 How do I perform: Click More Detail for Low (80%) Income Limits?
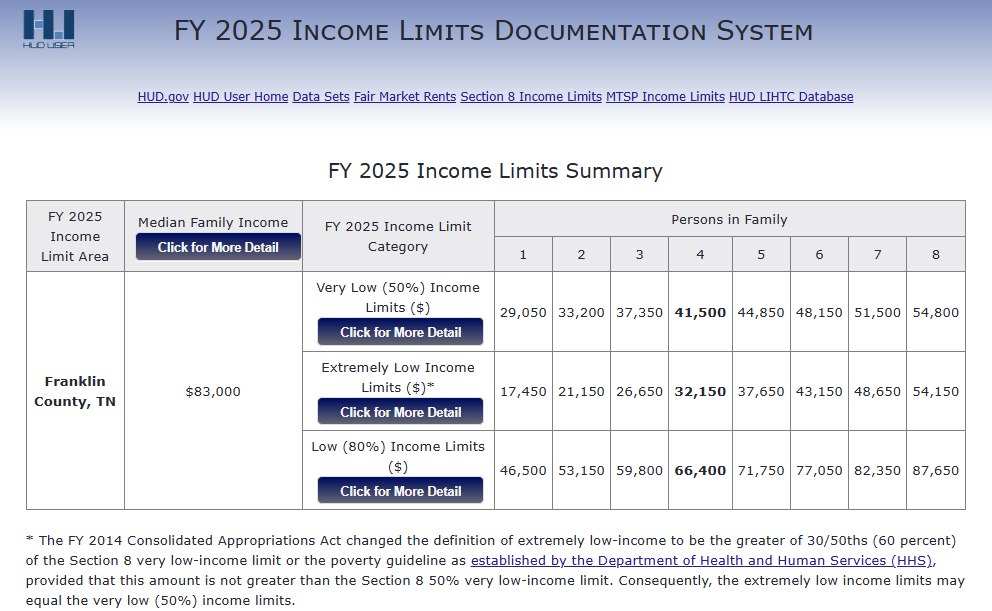pyautogui.click(x=400, y=491)
